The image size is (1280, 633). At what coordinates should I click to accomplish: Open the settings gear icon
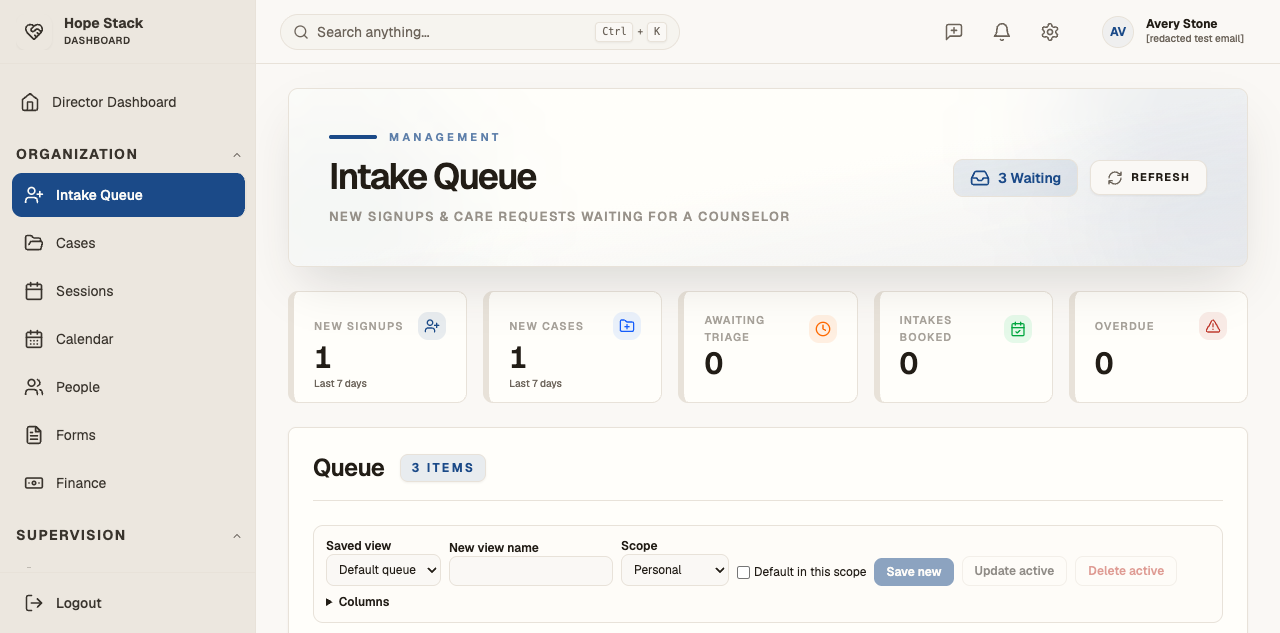tap(1050, 32)
